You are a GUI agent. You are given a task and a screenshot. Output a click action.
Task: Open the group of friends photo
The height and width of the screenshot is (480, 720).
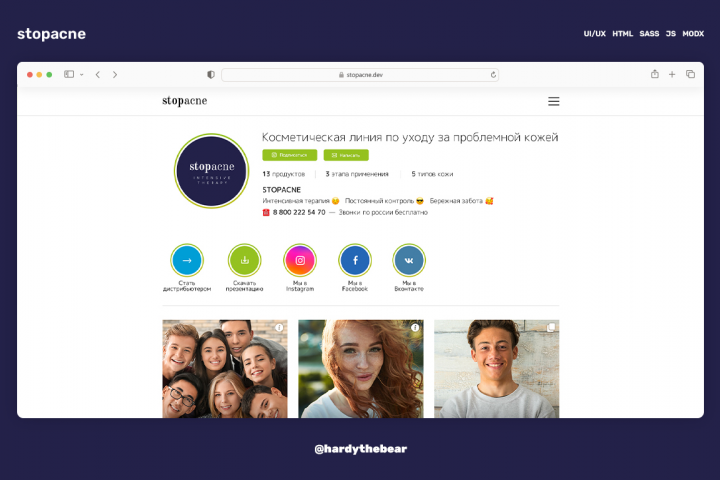click(225, 369)
